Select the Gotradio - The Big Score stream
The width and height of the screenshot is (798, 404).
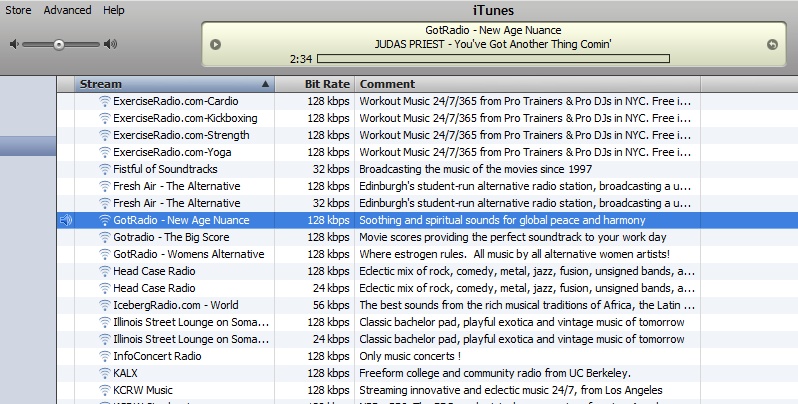click(x=171, y=237)
